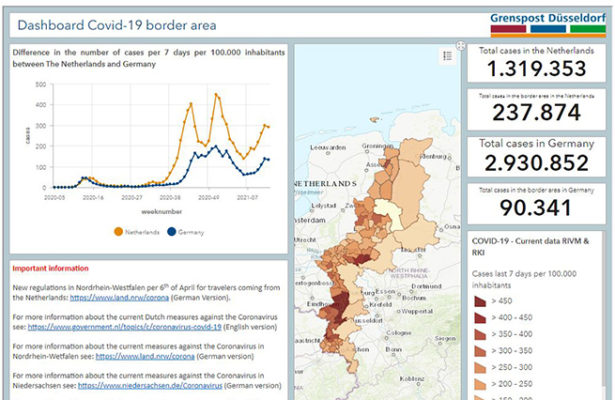Image resolution: width=615 pixels, height=400 pixels.
Task: Select the > 300 - 350 legend swatch
Action: 480,351
